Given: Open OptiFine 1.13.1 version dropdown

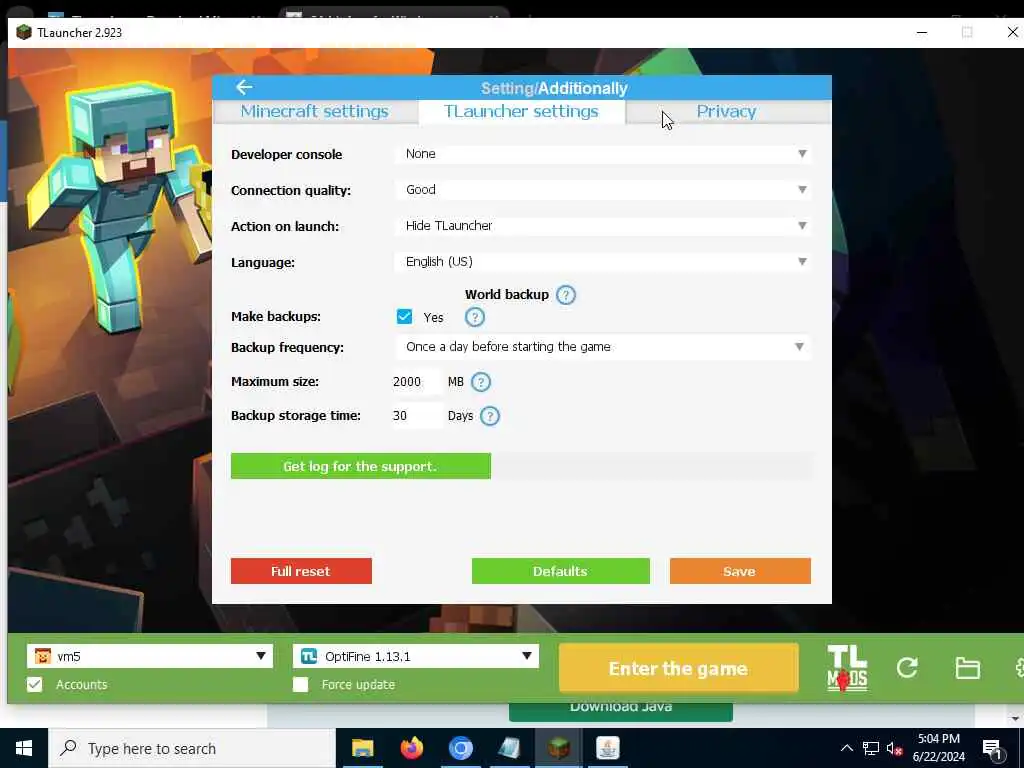Looking at the screenshot, I should (x=416, y=656).
